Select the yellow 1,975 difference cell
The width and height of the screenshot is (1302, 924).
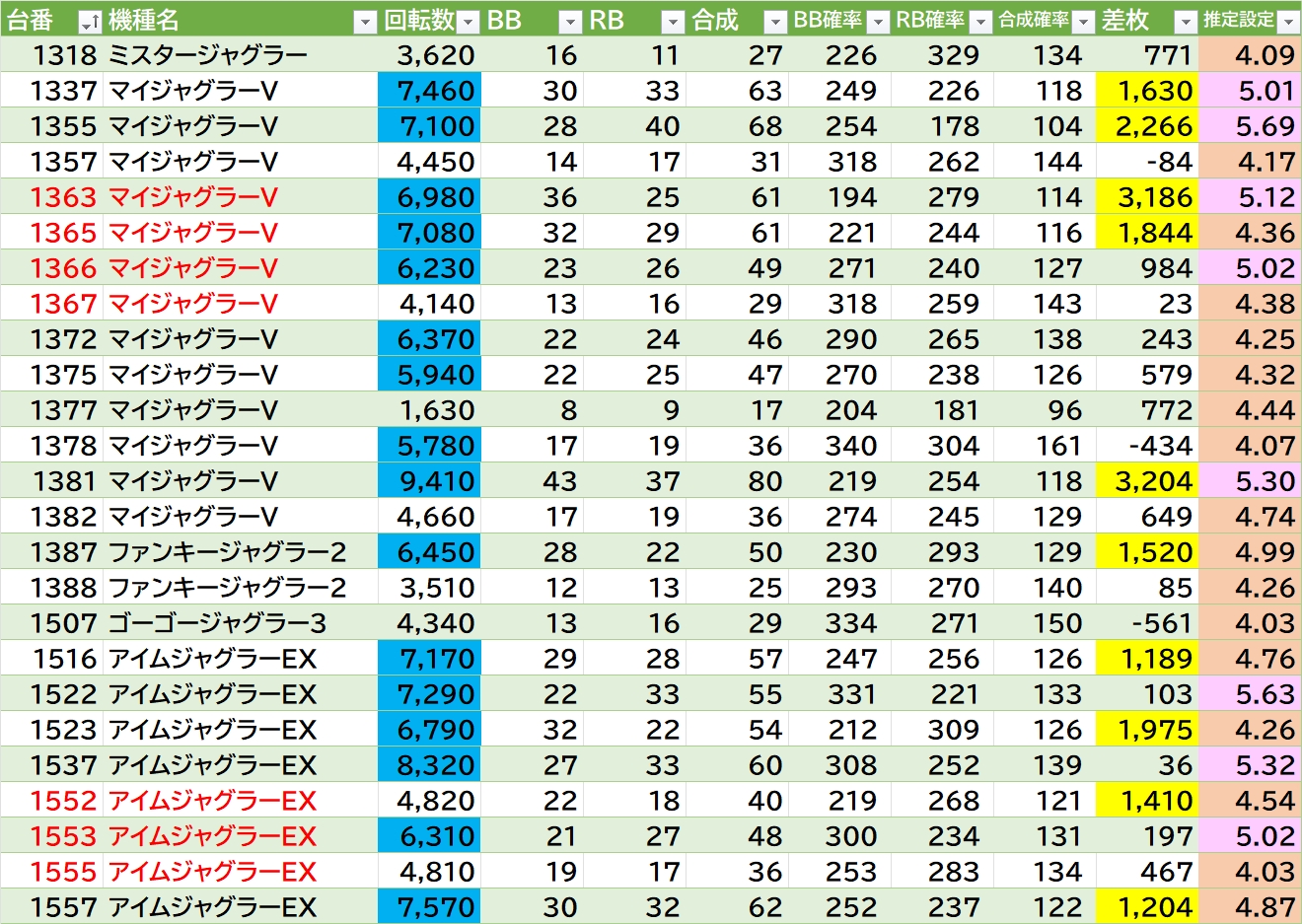pos(1148,730)
